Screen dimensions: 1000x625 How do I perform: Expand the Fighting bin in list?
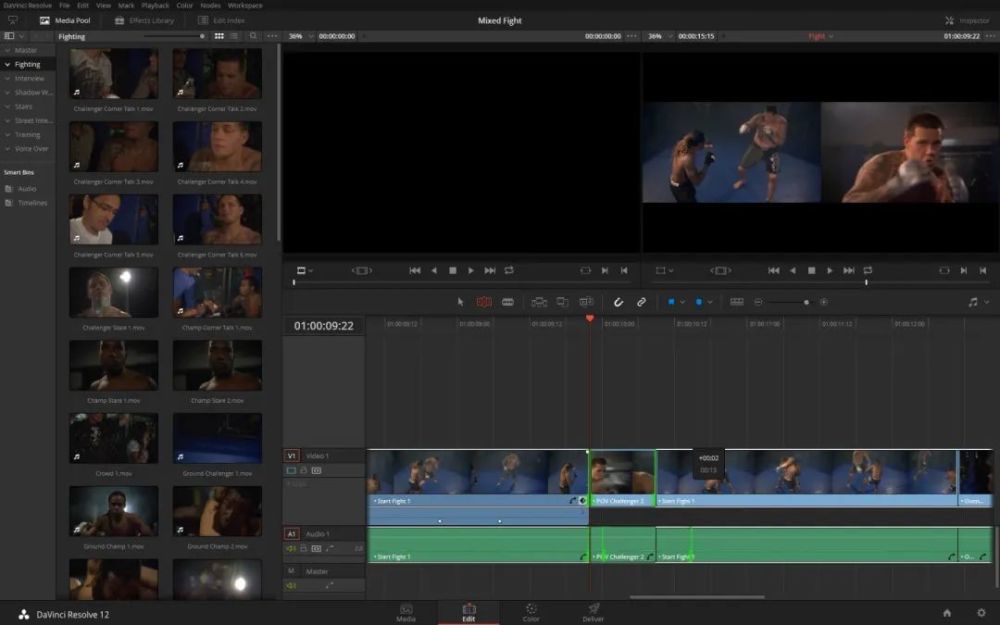[x=7, y=64]
